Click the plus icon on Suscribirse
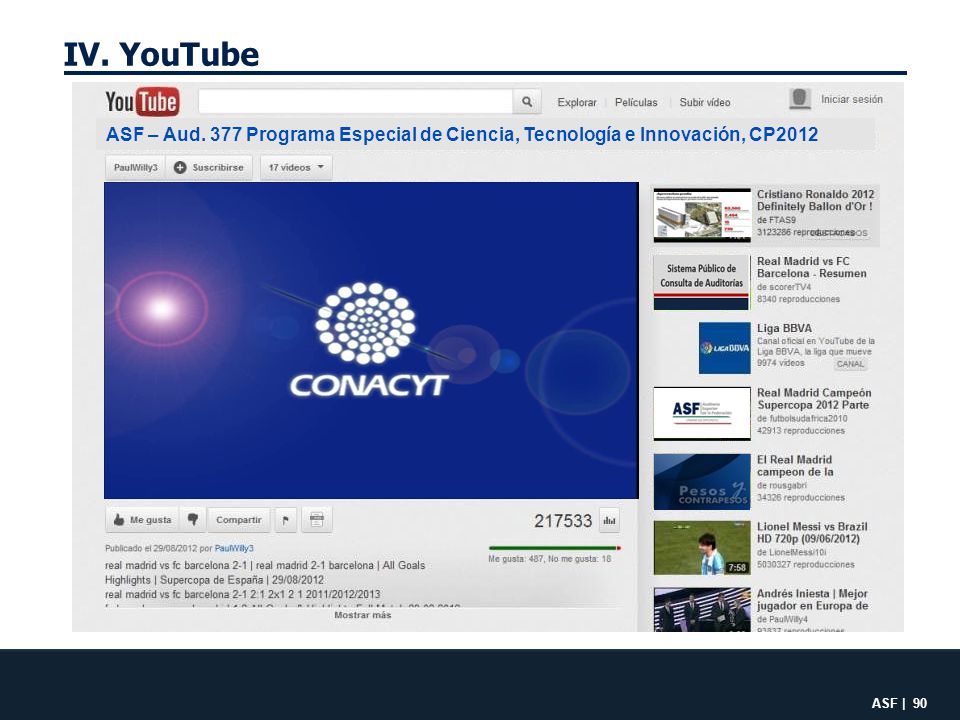960x720 pixels. coord(180,167)
